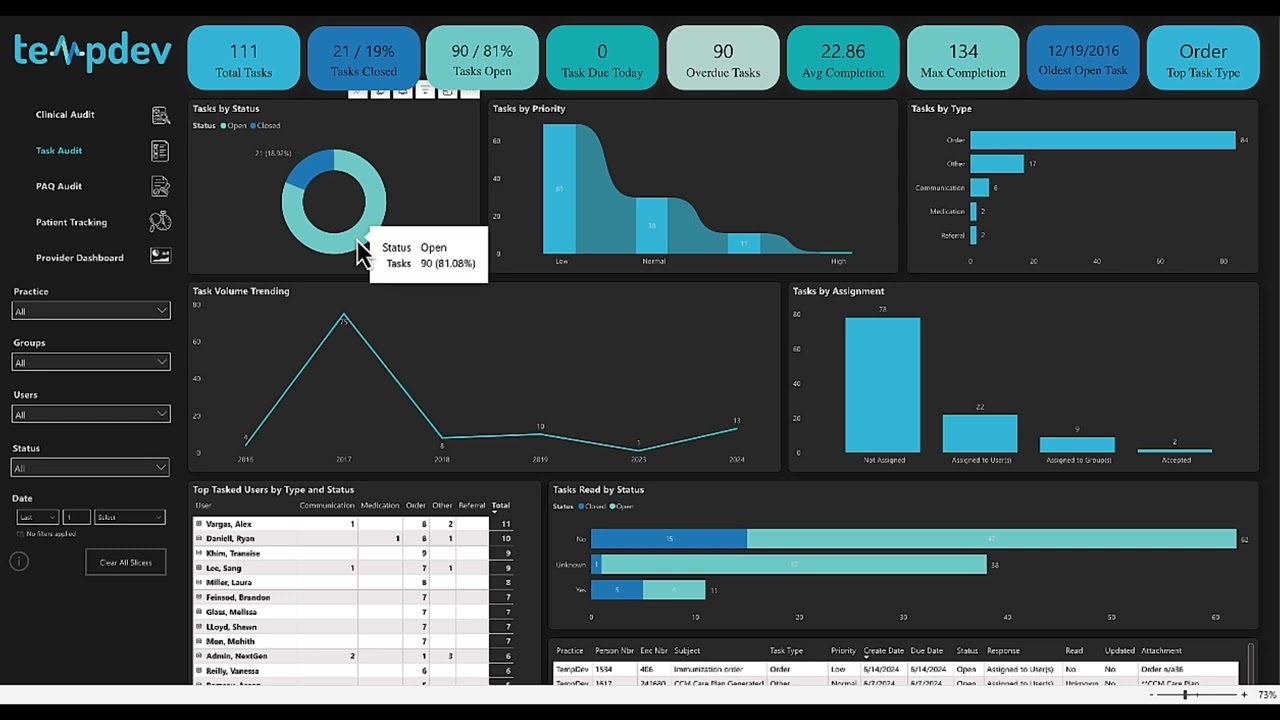Sort by Create Date column header
1280x720 pixels.
pyautogui.click(x=883, y=651)
